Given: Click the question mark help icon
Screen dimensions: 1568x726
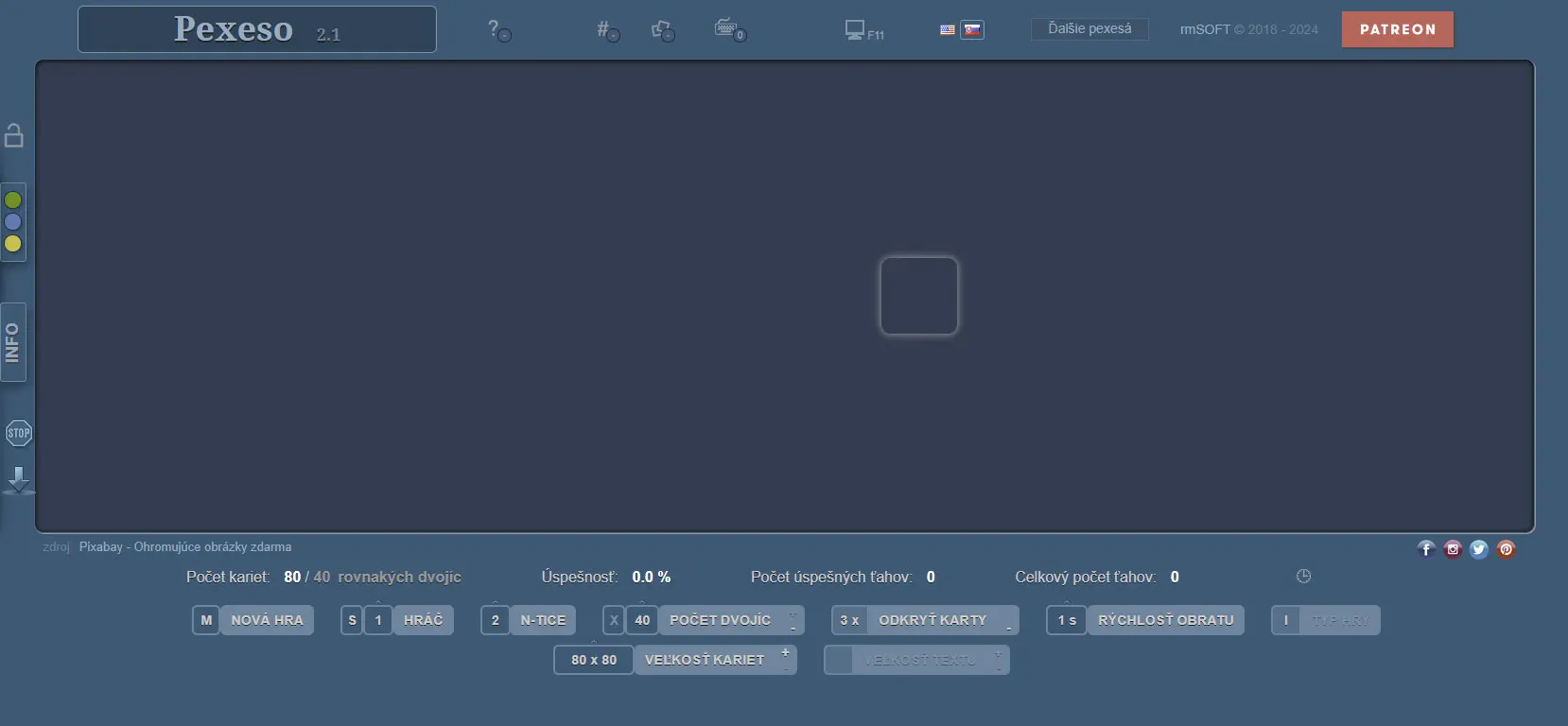Looking at the screenshot, I should [497, 30].
